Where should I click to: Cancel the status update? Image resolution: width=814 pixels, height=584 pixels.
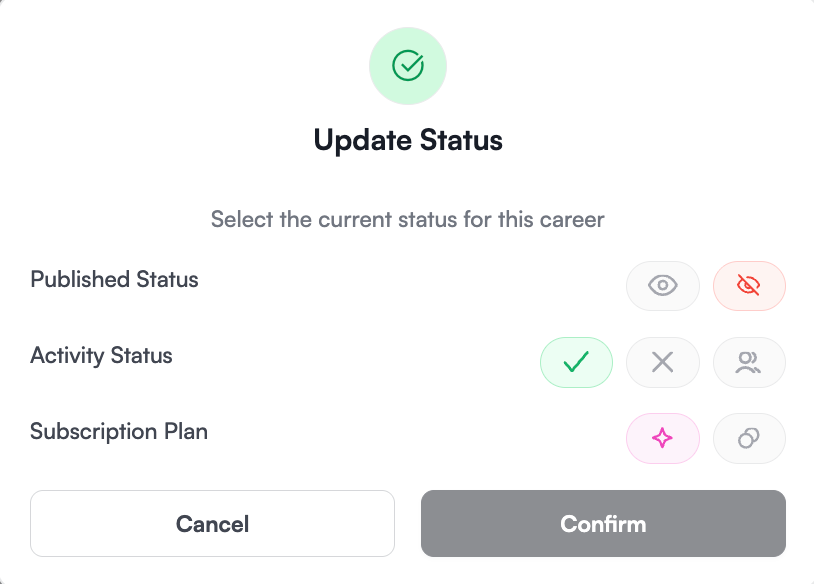point(212,523)
